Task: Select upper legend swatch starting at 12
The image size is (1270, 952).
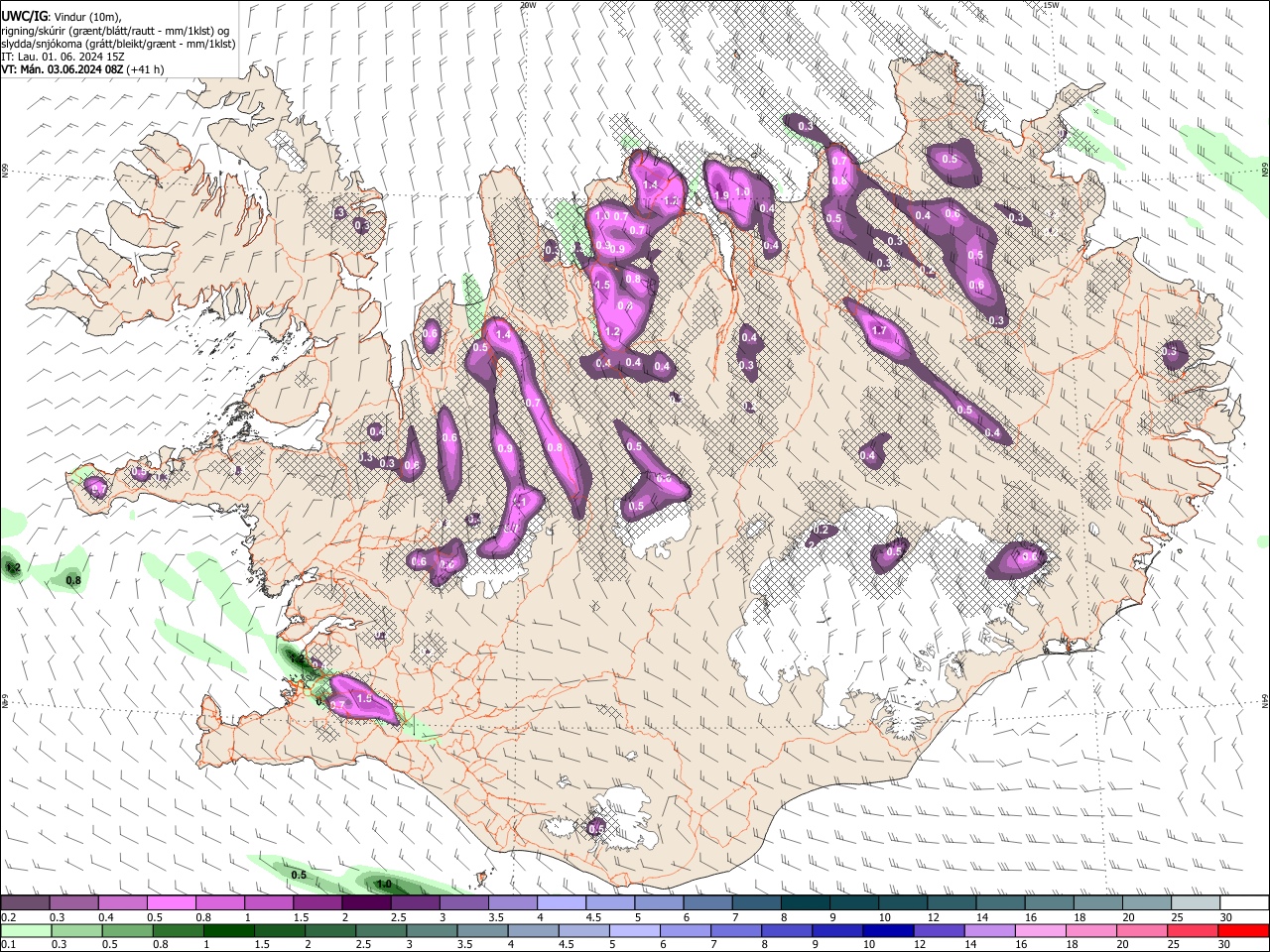Action: (952, 903)
